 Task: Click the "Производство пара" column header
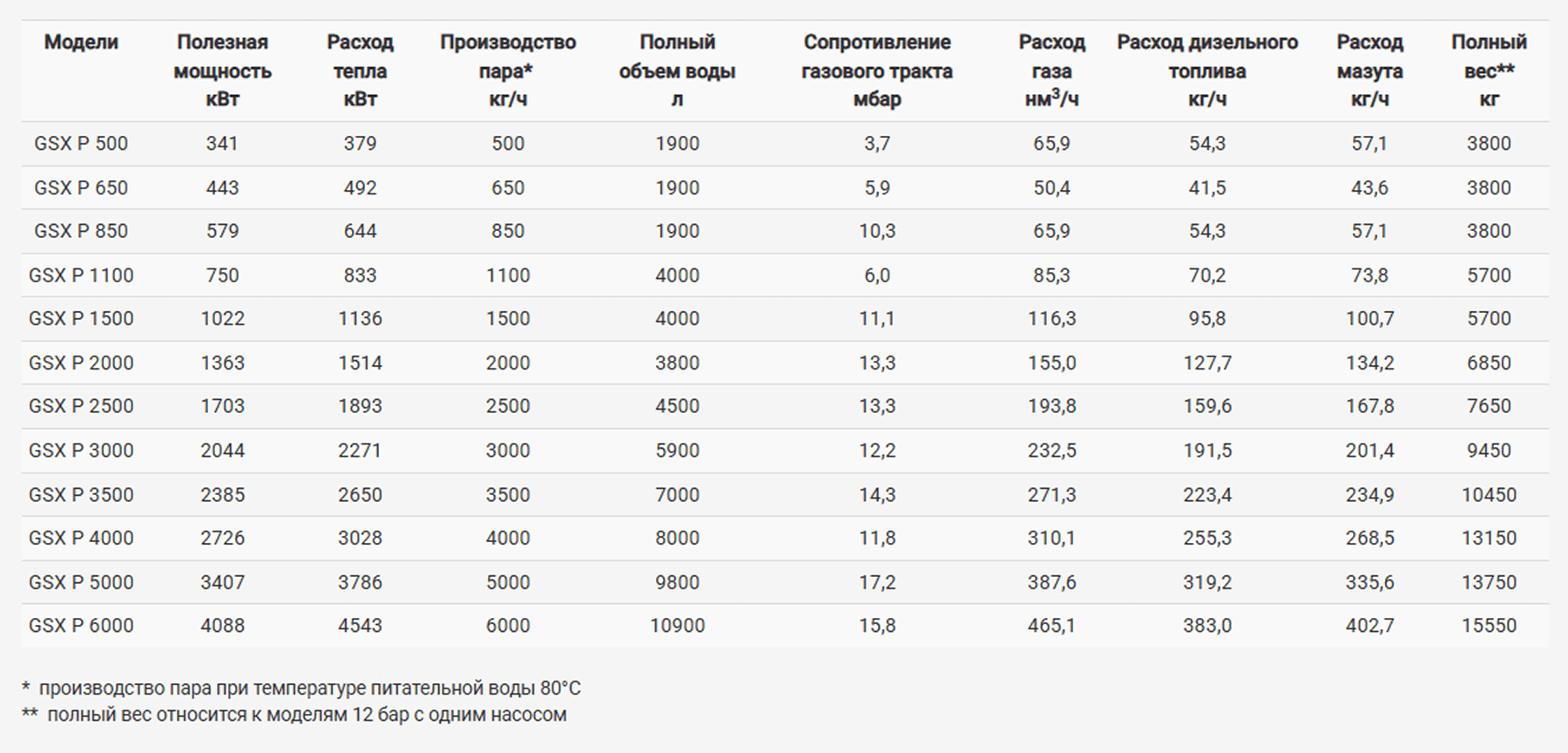coord(507,71)
